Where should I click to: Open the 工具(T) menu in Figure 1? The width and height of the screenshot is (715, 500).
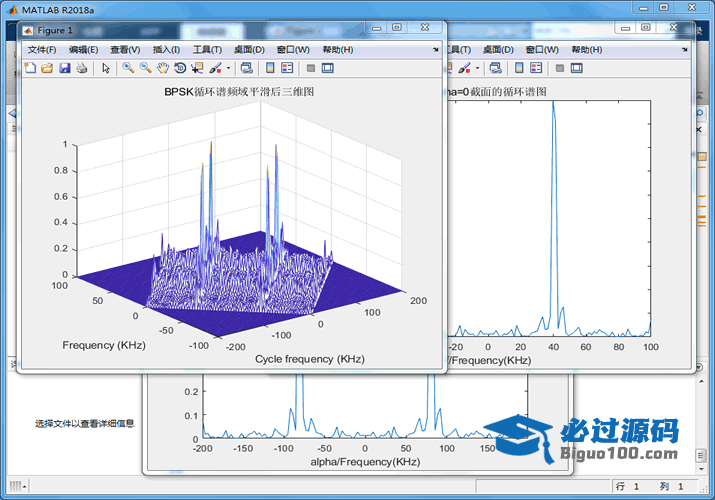click(207, 50)
